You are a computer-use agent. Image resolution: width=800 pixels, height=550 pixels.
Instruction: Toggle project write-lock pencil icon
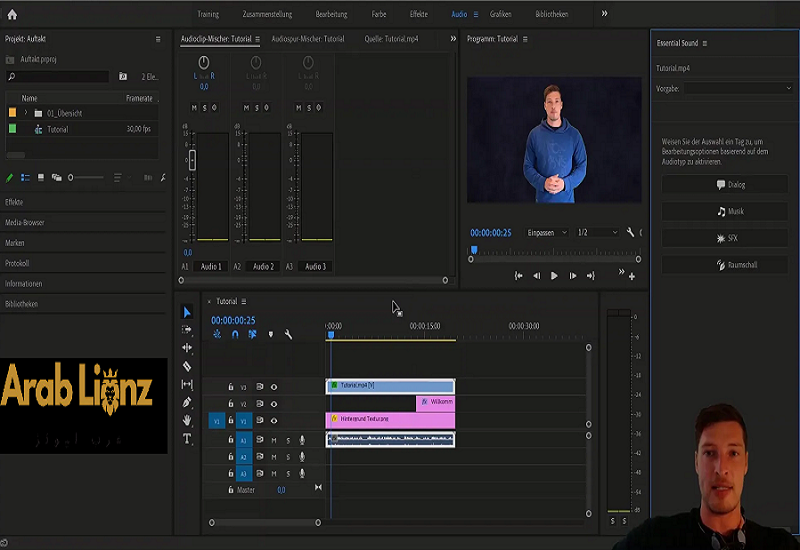coord(9,178)
